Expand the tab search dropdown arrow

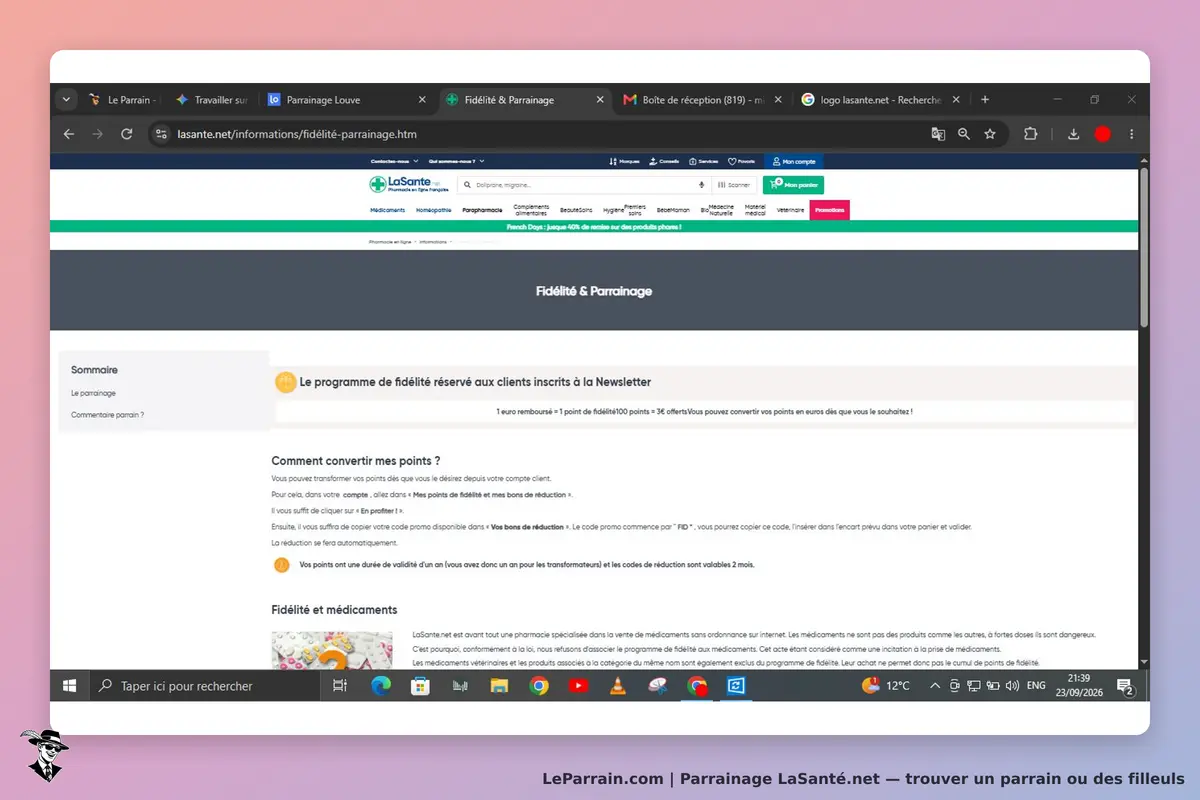point(67,100)
